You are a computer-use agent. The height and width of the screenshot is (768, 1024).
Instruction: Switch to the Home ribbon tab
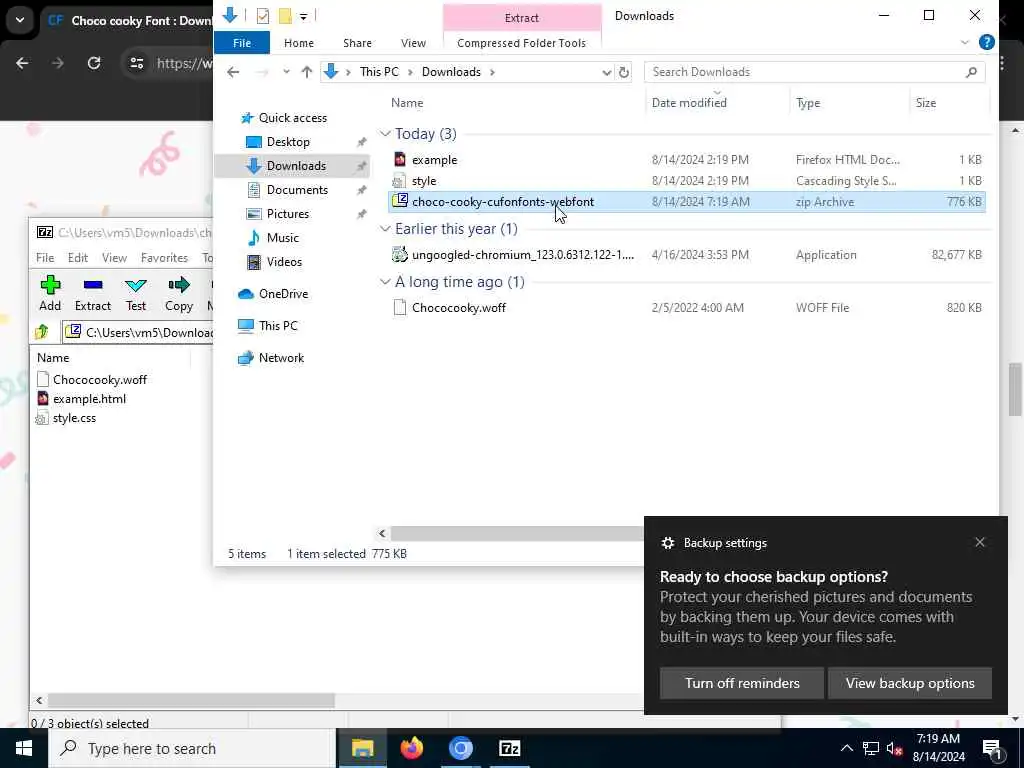pyautogui.click(x=299, y=42)
